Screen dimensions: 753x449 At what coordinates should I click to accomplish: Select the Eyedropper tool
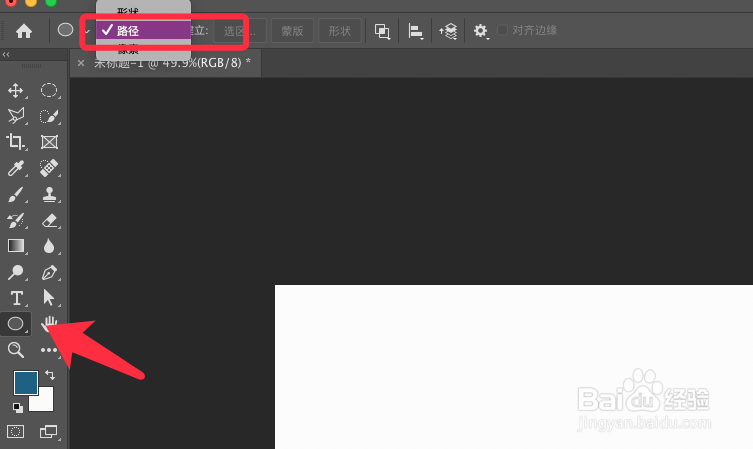pos(15,168)
